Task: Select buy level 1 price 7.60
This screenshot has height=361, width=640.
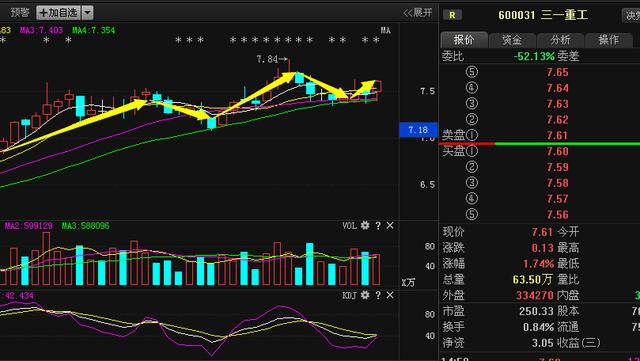Action: point(558,152)
